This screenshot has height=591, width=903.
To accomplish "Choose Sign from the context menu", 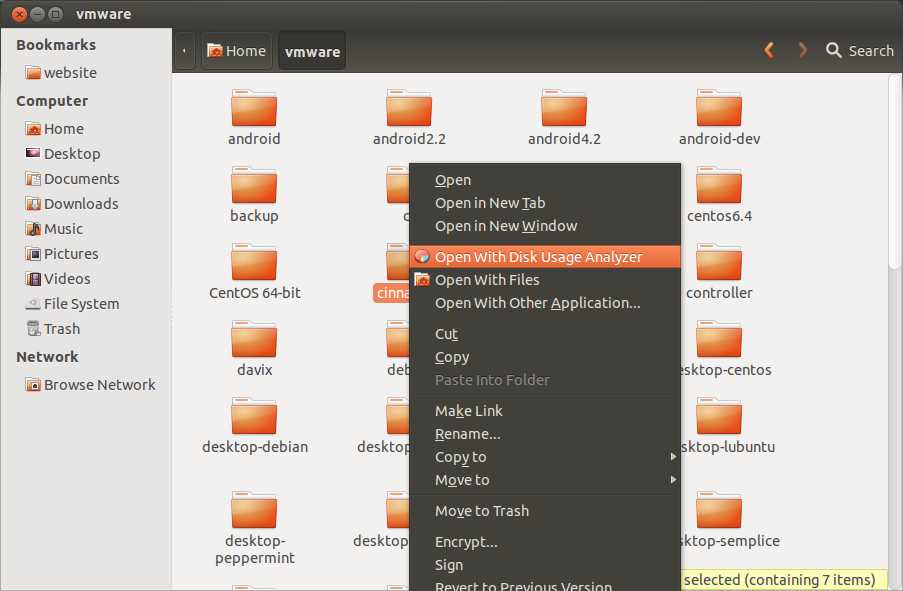I will (545, 565).
